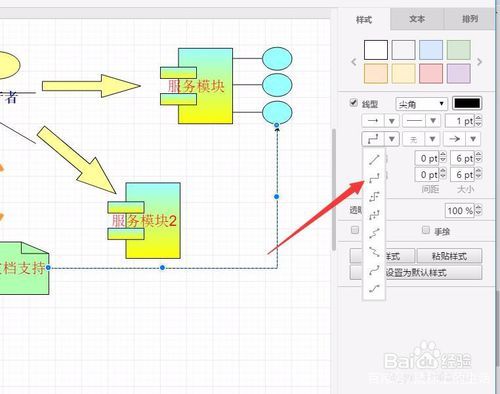This screenshot has width=500, height=394.
Task: Click the line end arrow button
Action: (455, 139)
